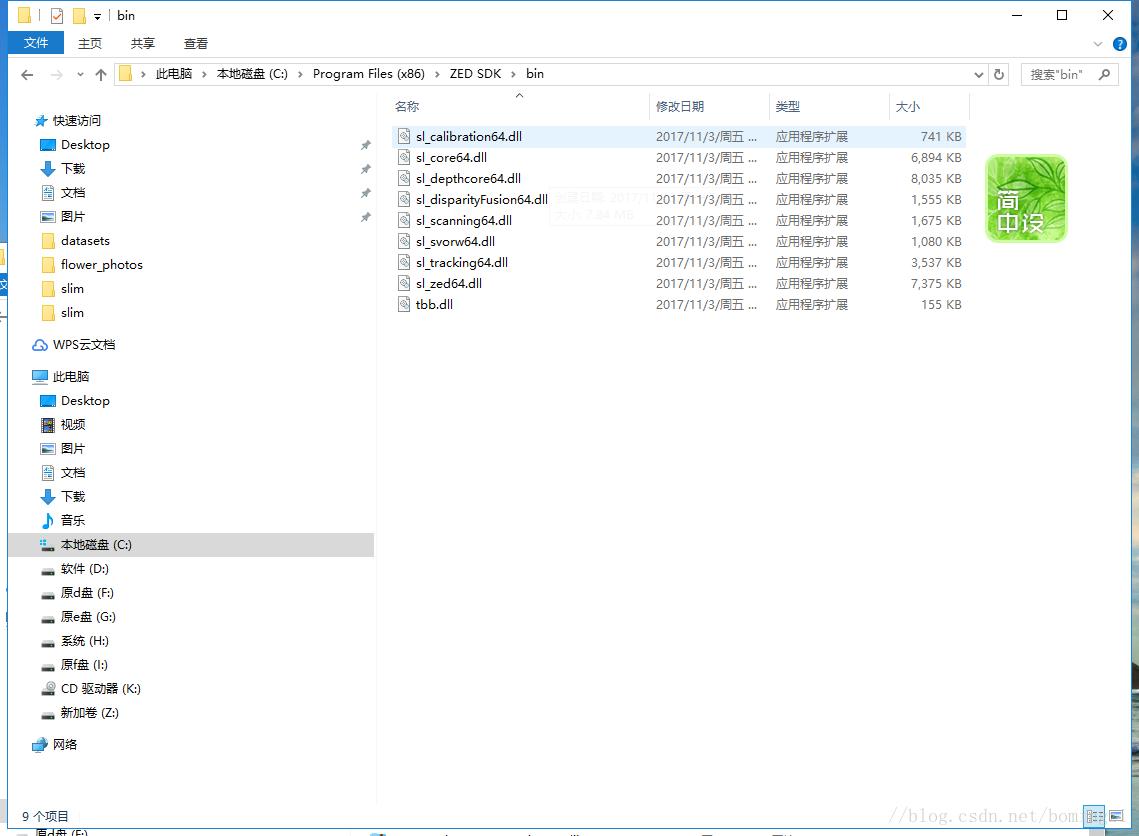The image size is (1139, 836).
Task: Expand the ribbon with the chevron
Action: (x=1098, y=44)
